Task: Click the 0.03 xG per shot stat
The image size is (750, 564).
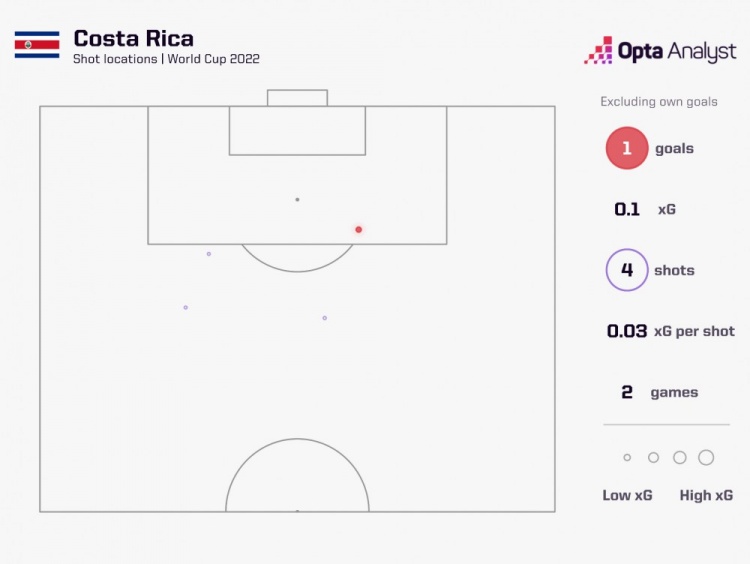Action: pyautogui.click(x=670, y=331)
